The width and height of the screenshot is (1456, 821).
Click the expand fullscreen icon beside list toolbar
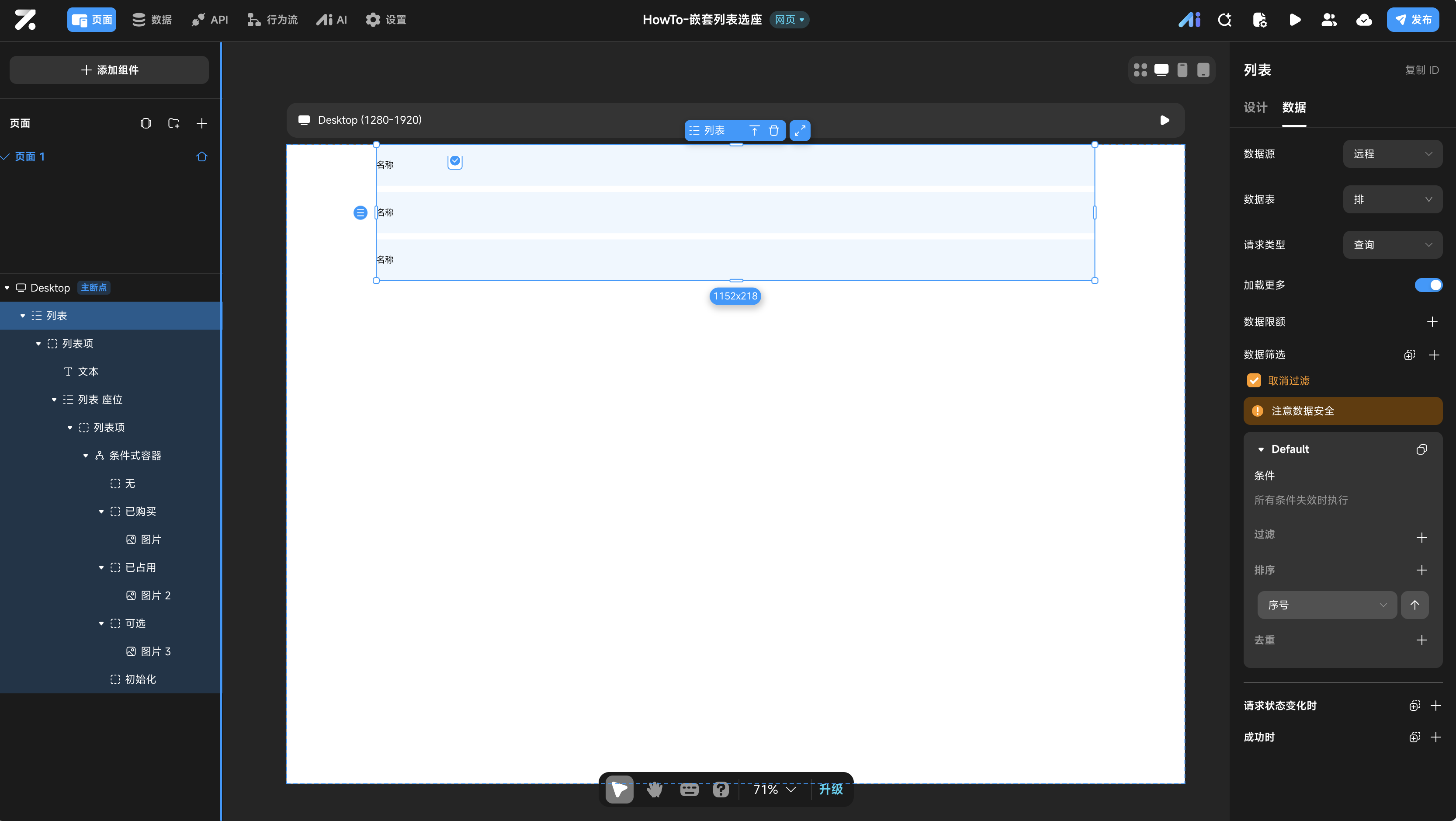[800, 131]
